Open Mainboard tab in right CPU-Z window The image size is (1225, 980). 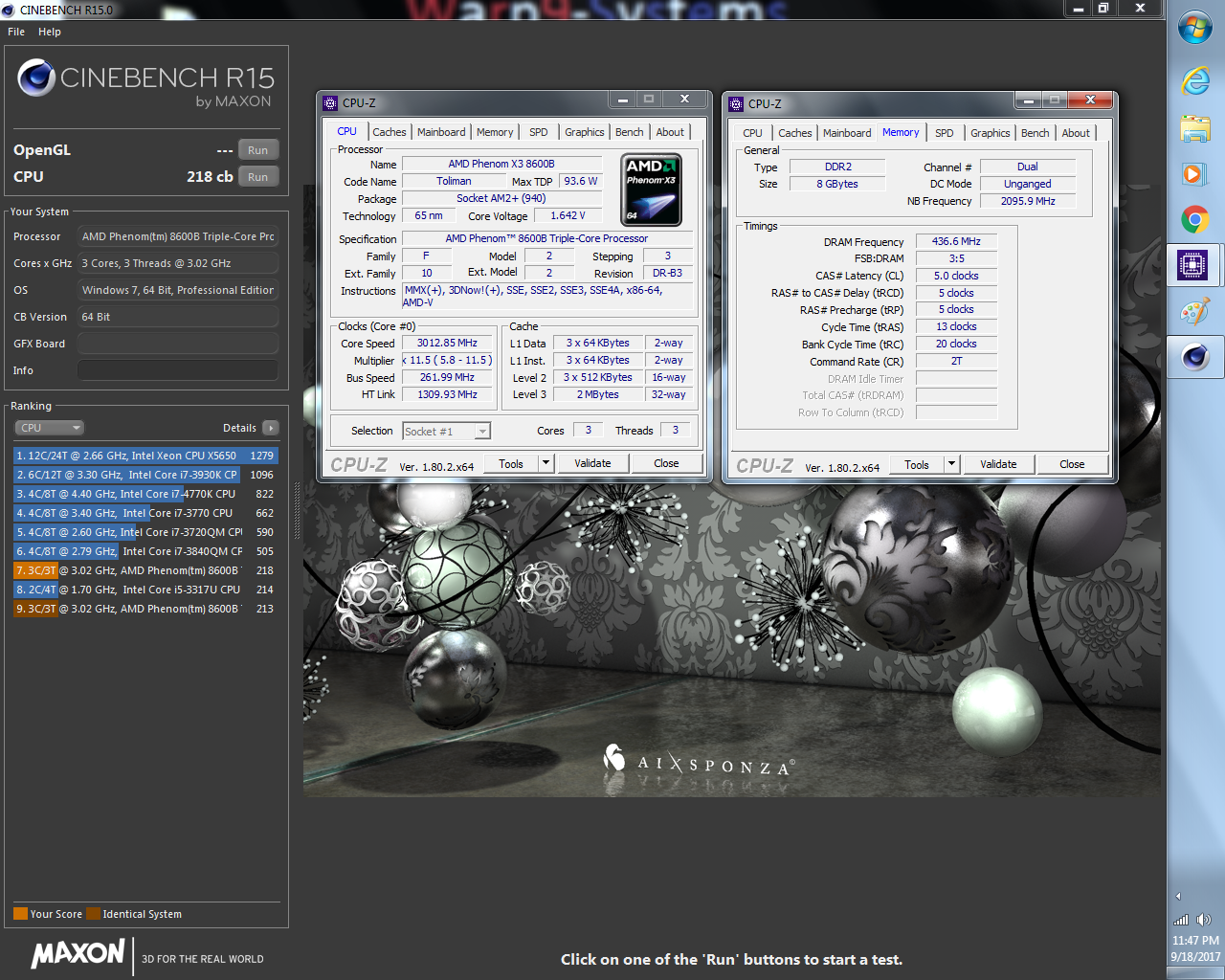tap(847, 133)
